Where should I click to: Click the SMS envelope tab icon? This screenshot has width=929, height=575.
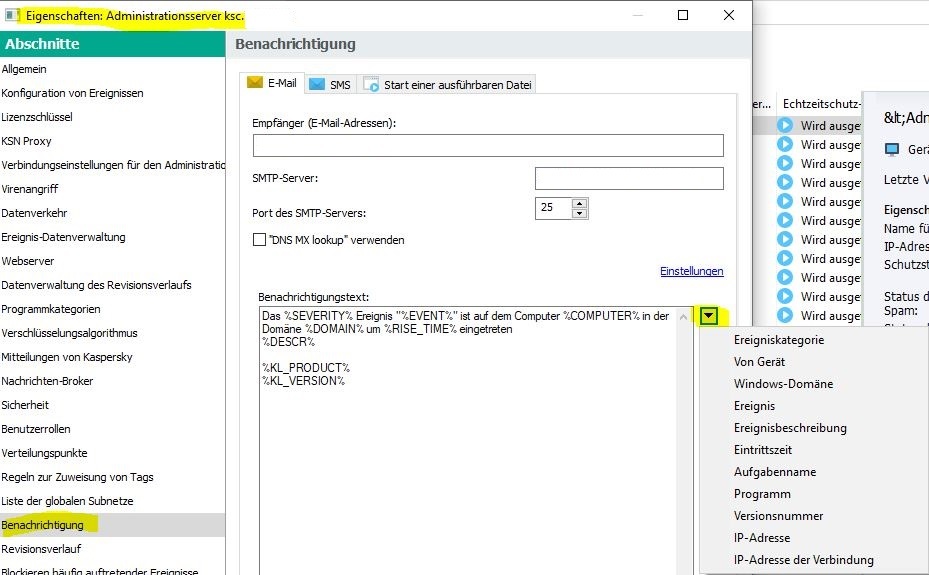coord(317,85)
